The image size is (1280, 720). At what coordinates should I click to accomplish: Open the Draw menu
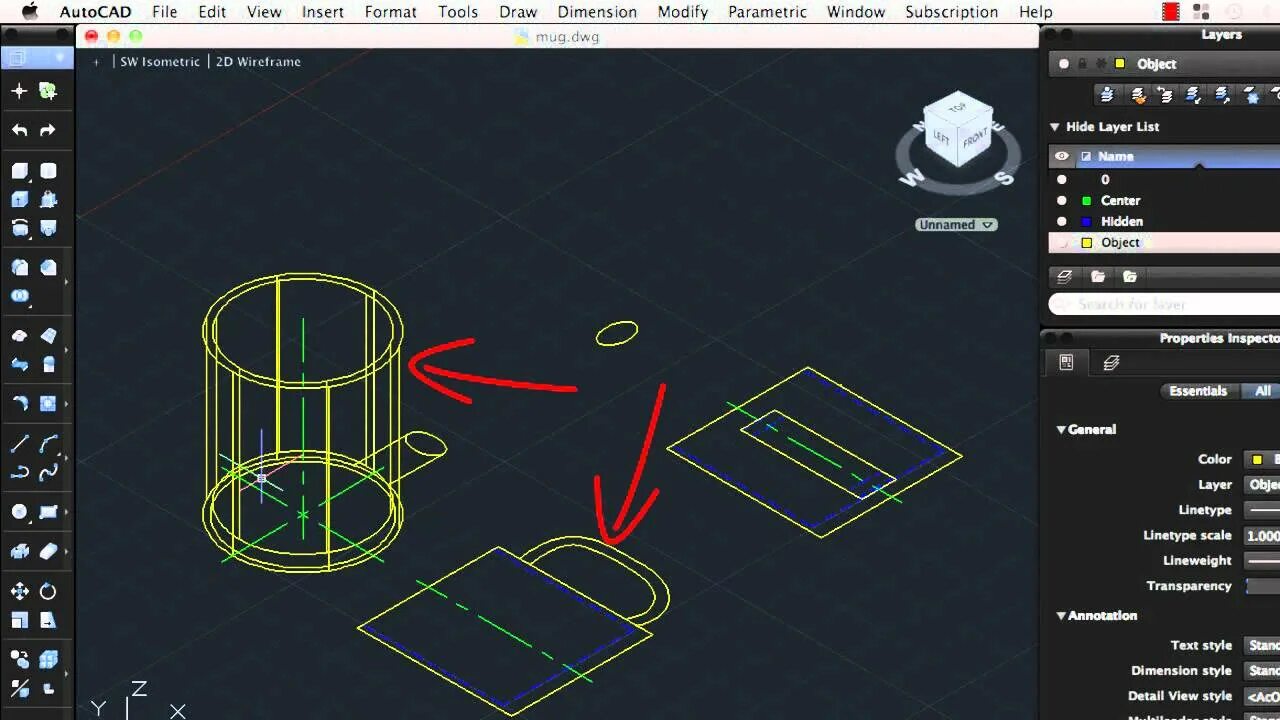[x=518, y=12]
